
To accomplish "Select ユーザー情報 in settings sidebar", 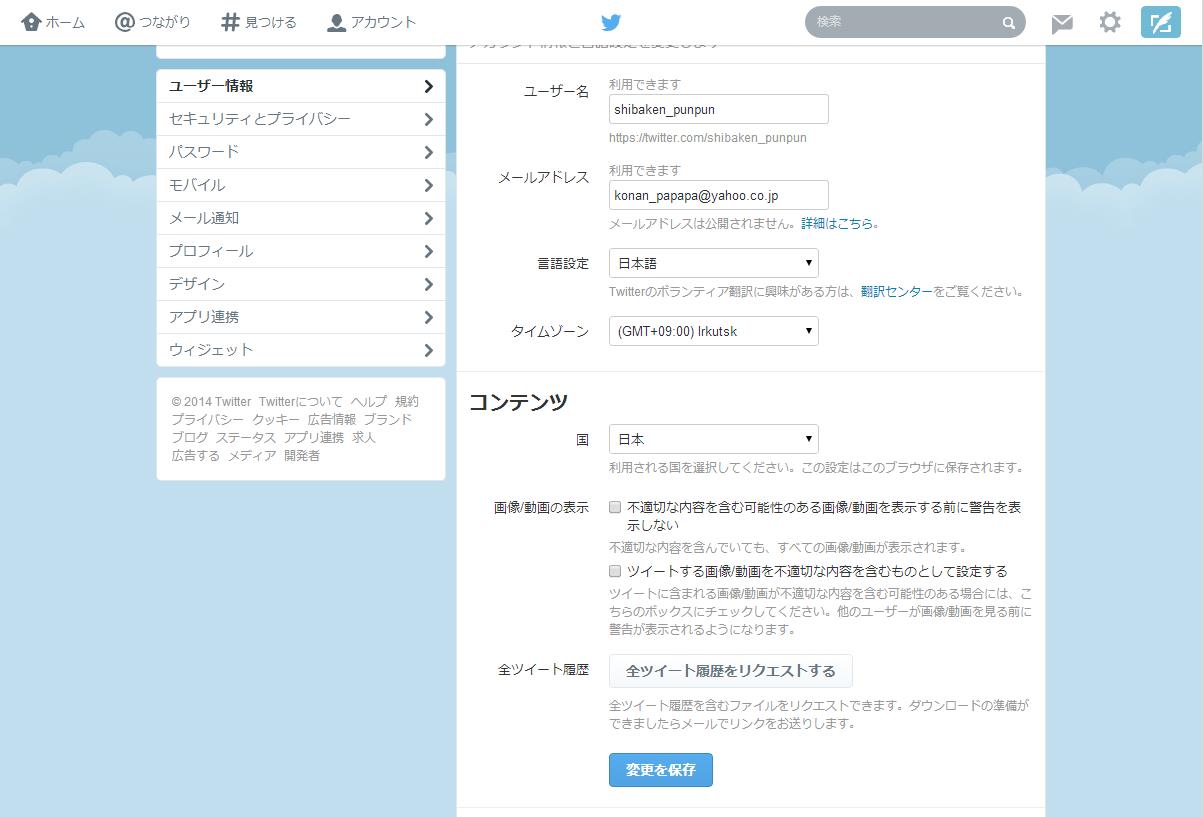I will pyautogui.click(x=301, y=86).
